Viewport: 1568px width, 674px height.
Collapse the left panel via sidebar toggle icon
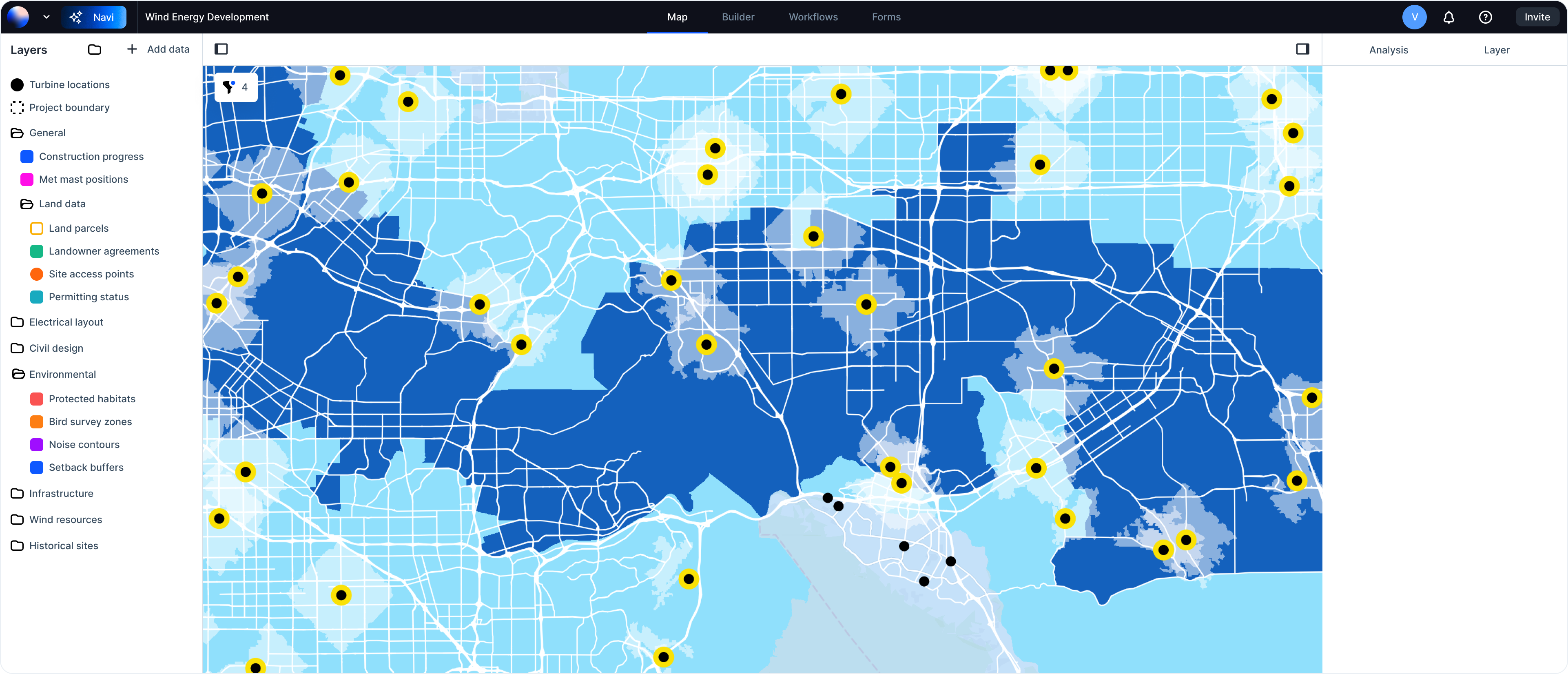[x=221, y=49]
